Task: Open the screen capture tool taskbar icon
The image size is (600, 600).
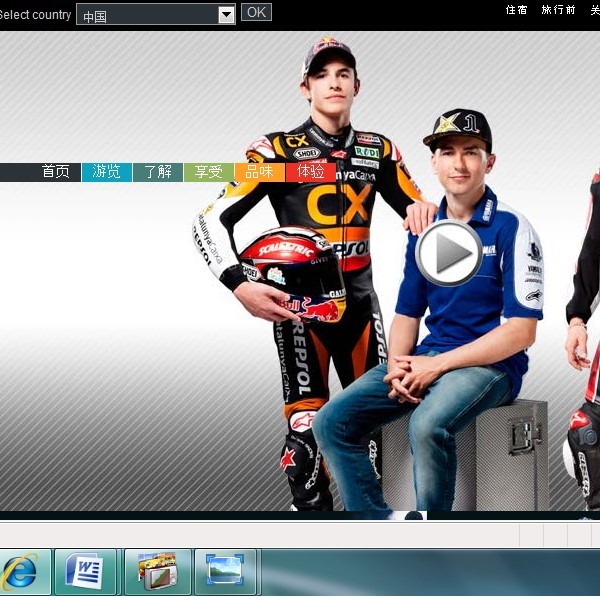Action: coord(225,572)
